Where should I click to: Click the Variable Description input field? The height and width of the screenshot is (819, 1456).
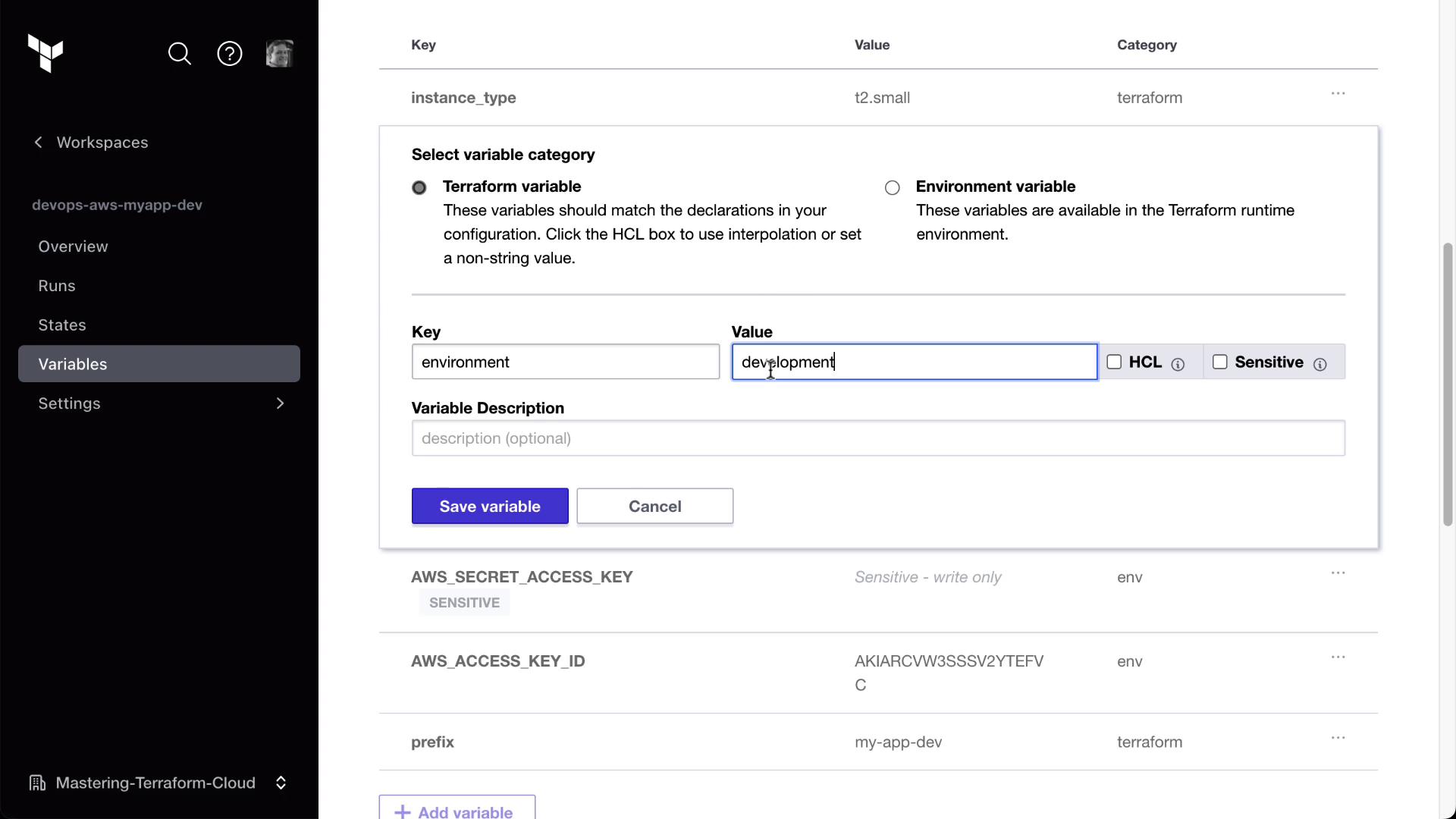click(x=878, y=438)
